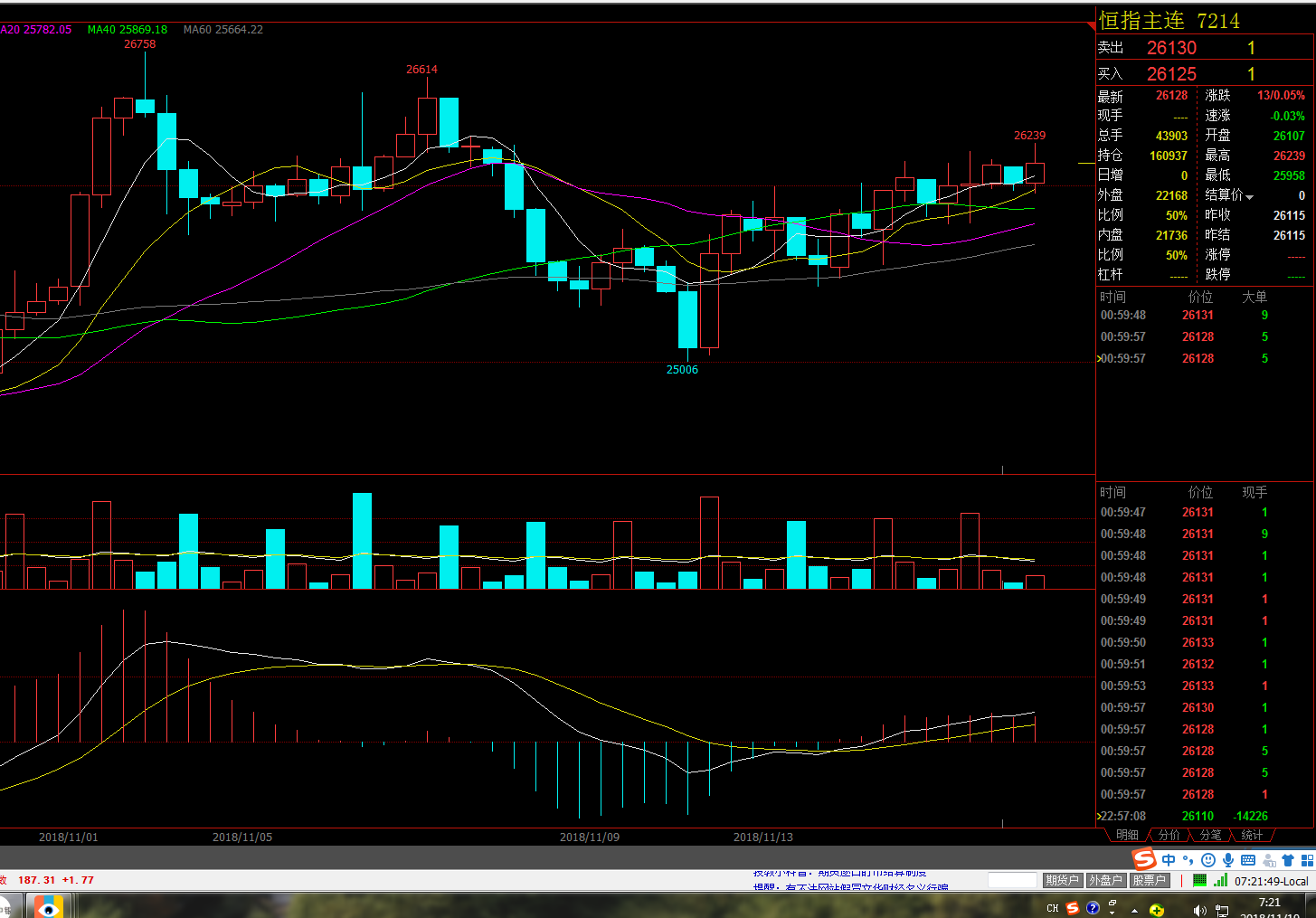Click the green signal strength bars icon
The width and height of the screenshot is (1316, 918).
tap(1221, 880)
